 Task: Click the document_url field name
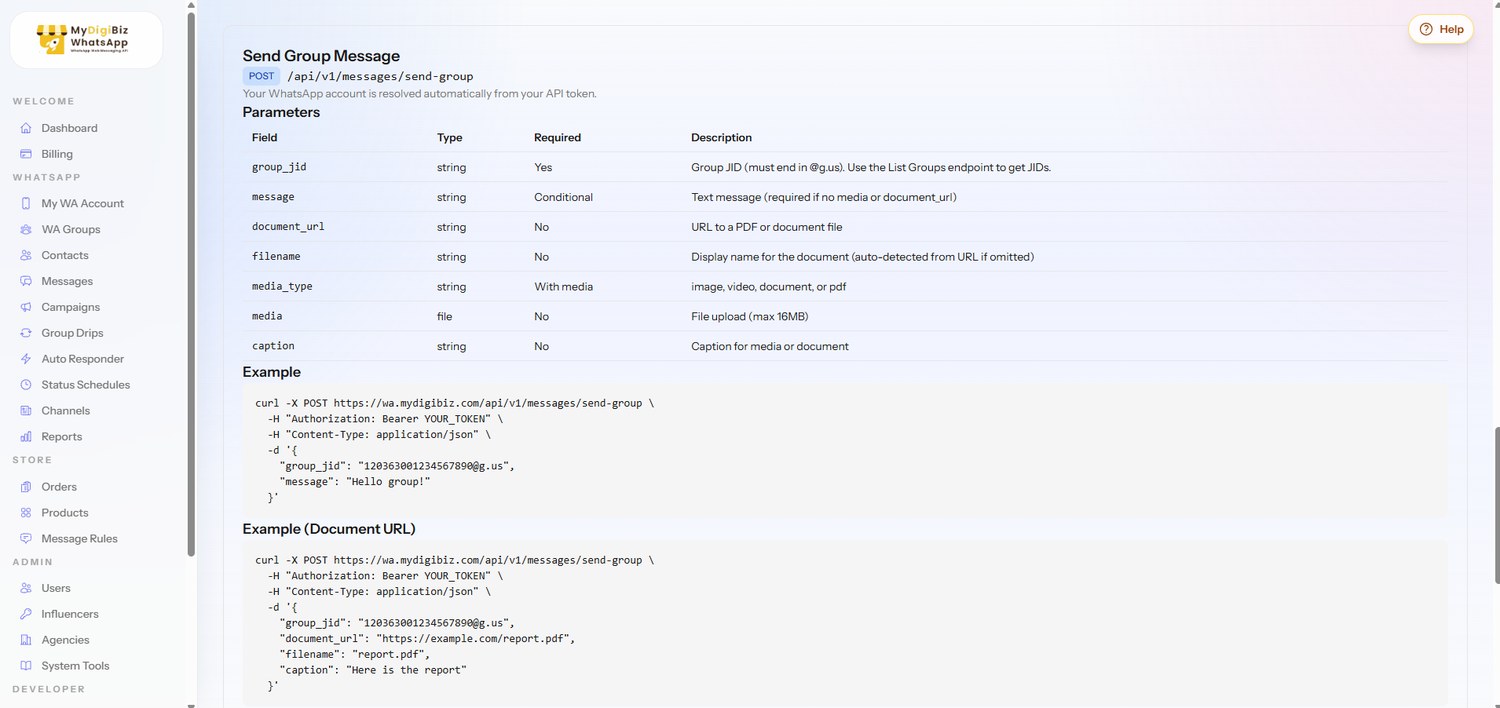tap(288, 227)
